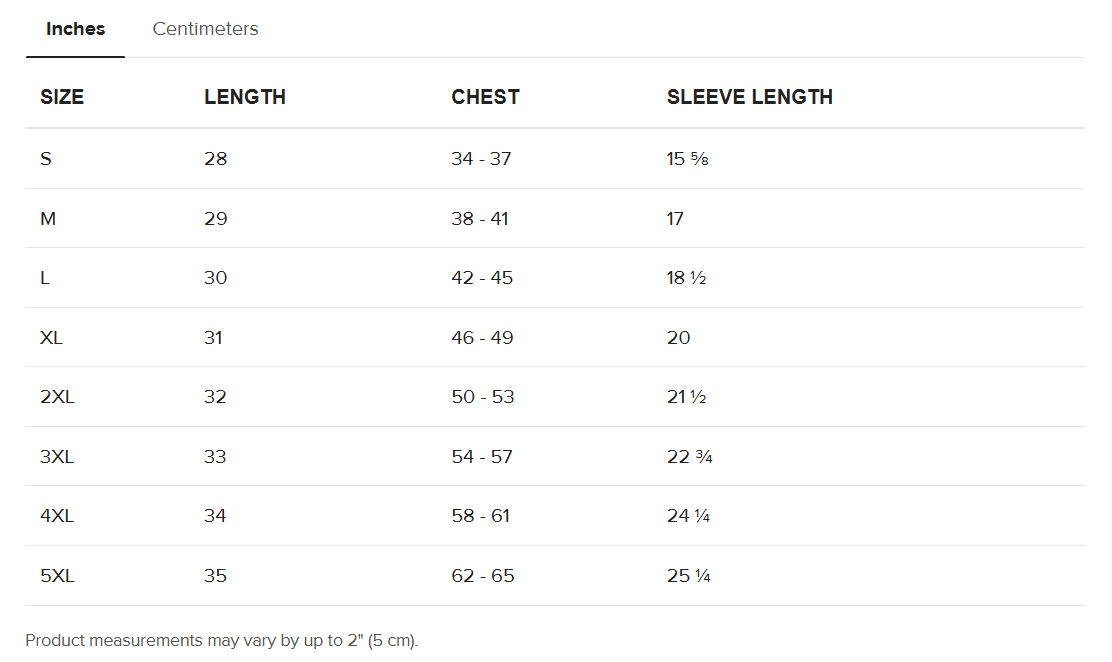Select the Inches tab

pyautogui.click(x=75, y=29)
